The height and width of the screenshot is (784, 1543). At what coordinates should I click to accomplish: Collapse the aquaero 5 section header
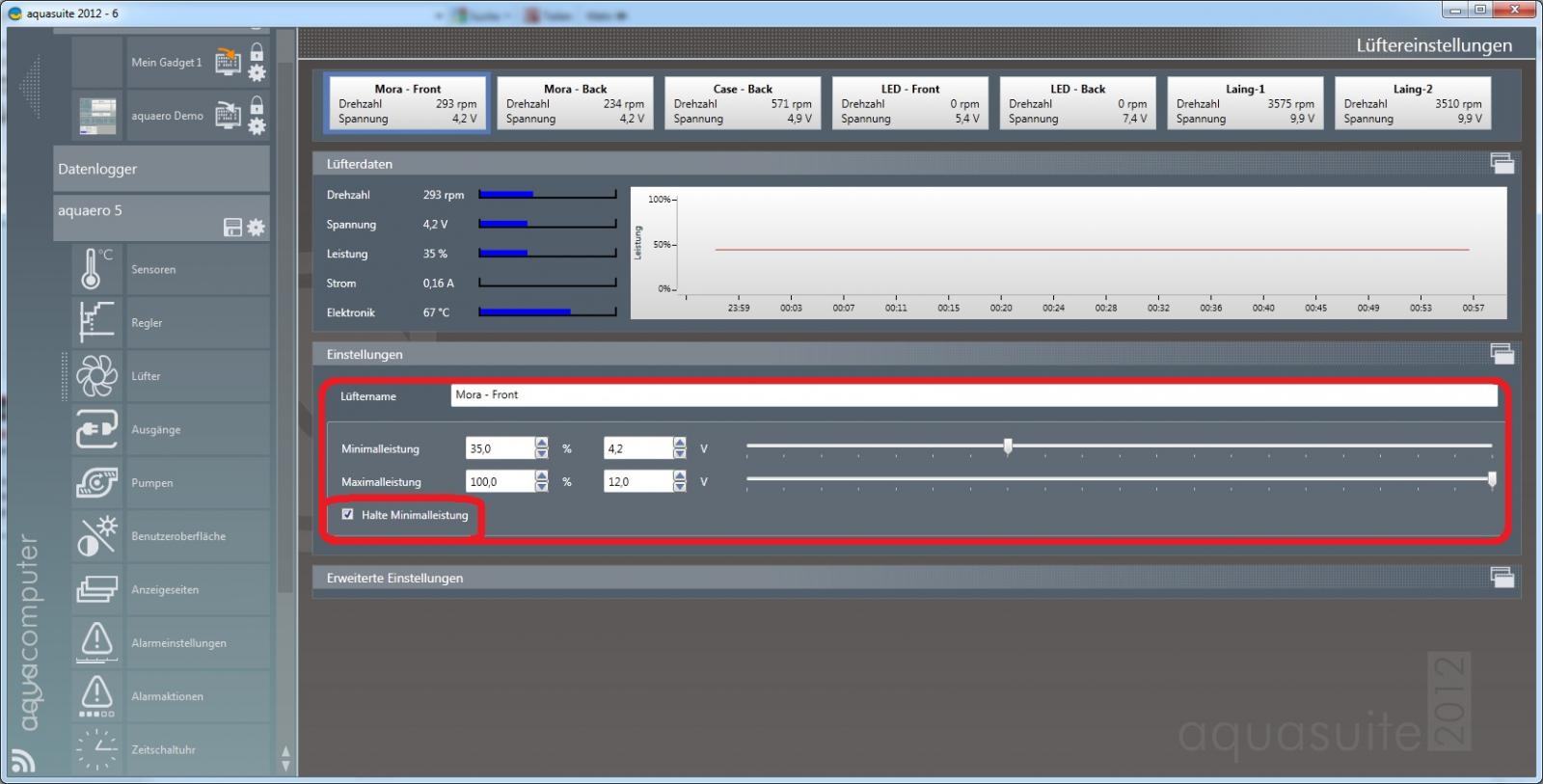[x=161, y=218]
